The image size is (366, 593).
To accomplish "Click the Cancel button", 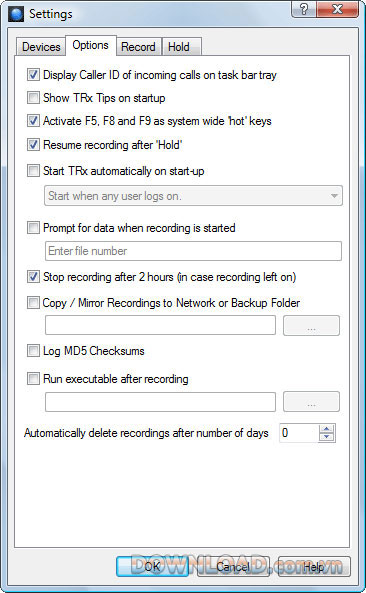I will (233, 566).
